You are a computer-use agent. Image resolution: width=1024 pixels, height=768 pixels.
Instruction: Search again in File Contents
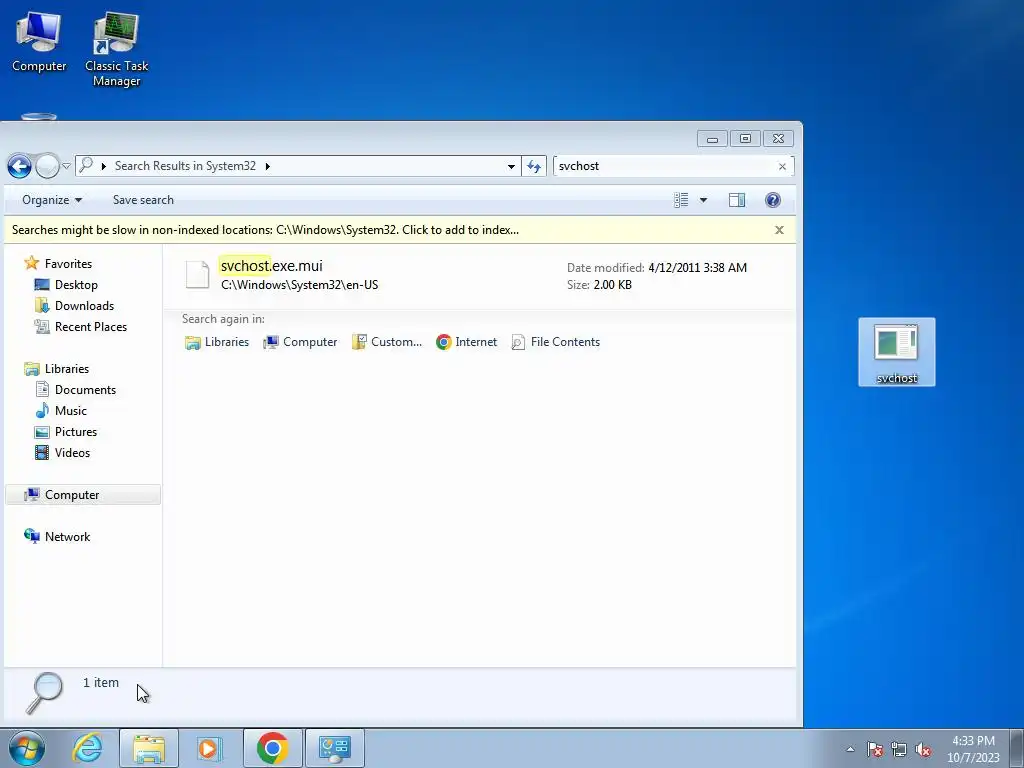555,342
